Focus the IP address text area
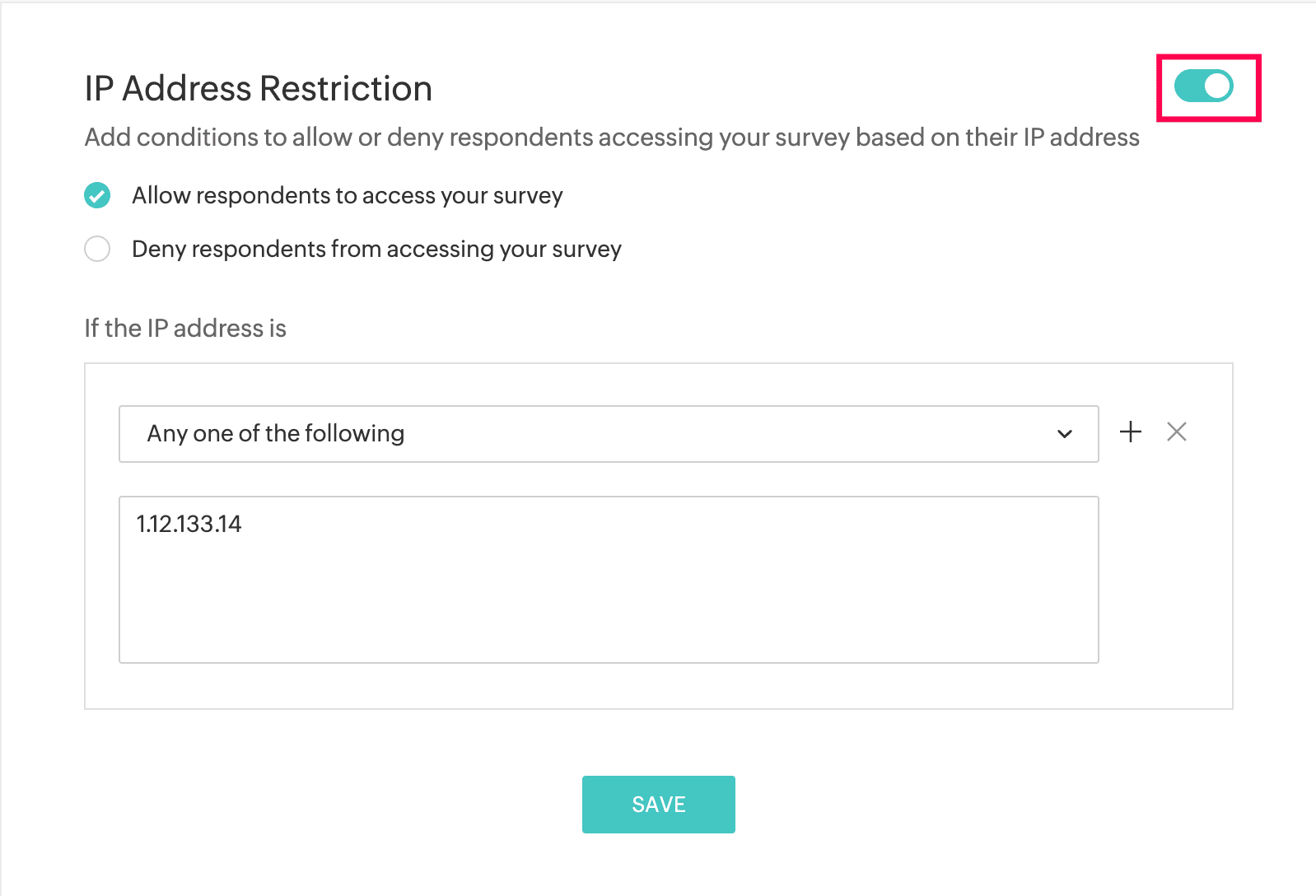The height and width of the screenshot is (896, 1316). click(609, 580)
